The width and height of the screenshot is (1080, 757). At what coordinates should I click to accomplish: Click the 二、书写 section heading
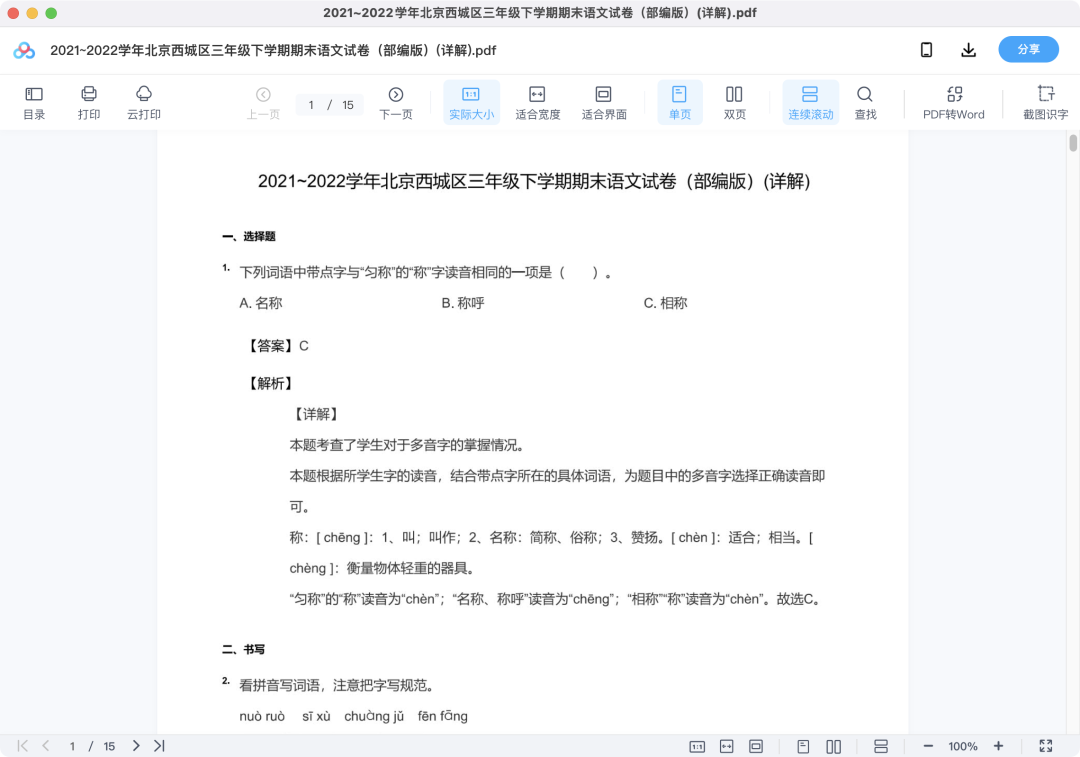[243, 649]
